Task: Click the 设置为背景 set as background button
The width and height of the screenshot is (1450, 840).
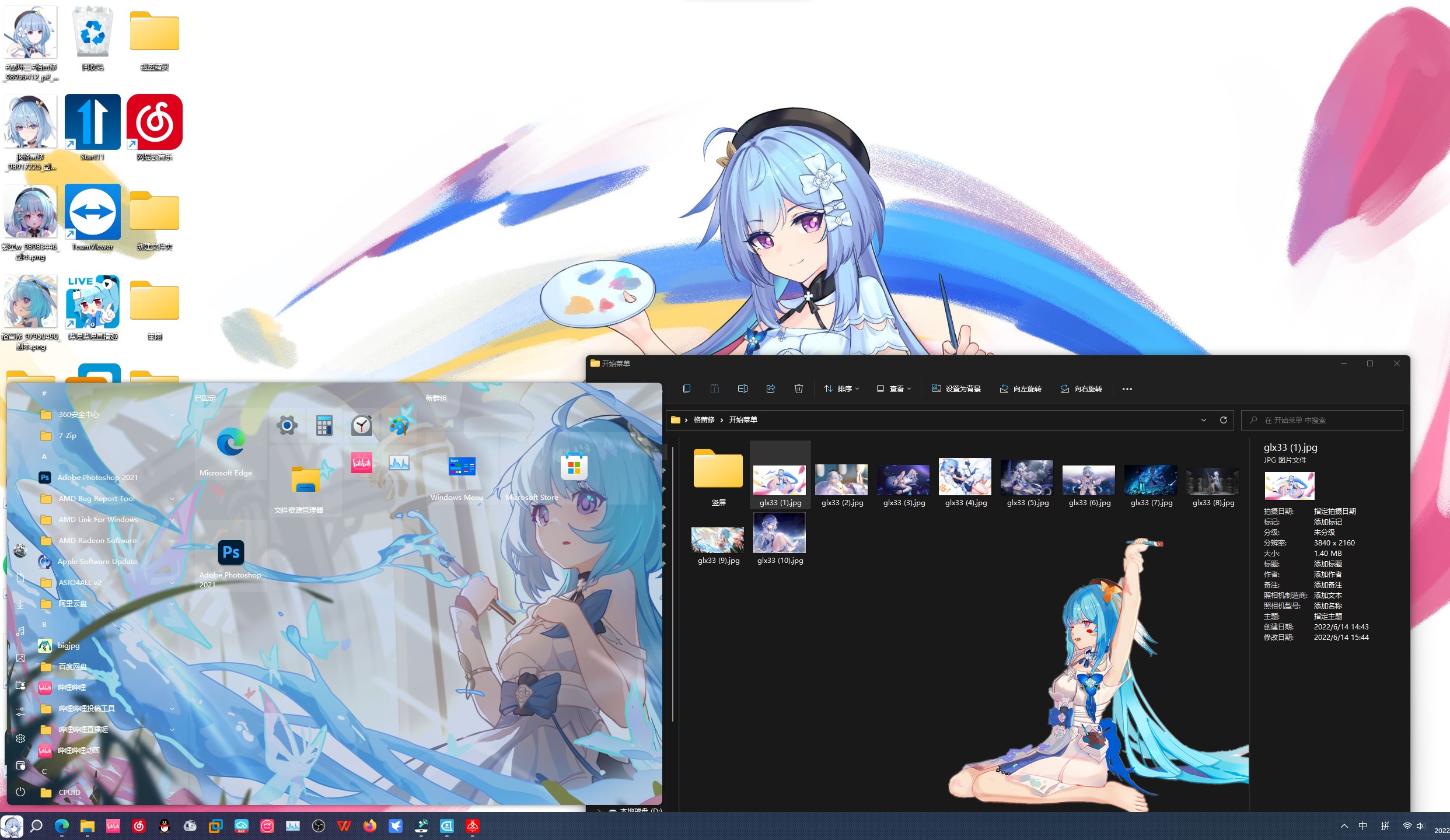Action: 956,388
